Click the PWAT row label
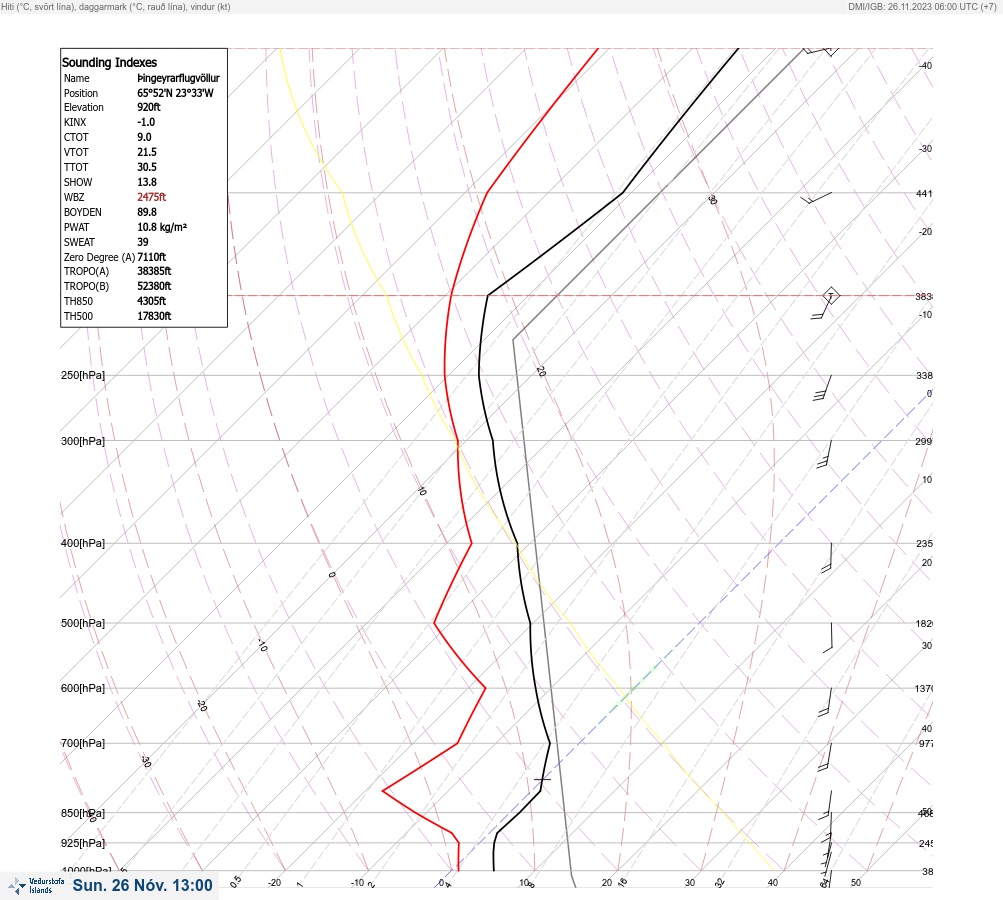This screenshot has height=900, width=1003. tap(77, 227)
